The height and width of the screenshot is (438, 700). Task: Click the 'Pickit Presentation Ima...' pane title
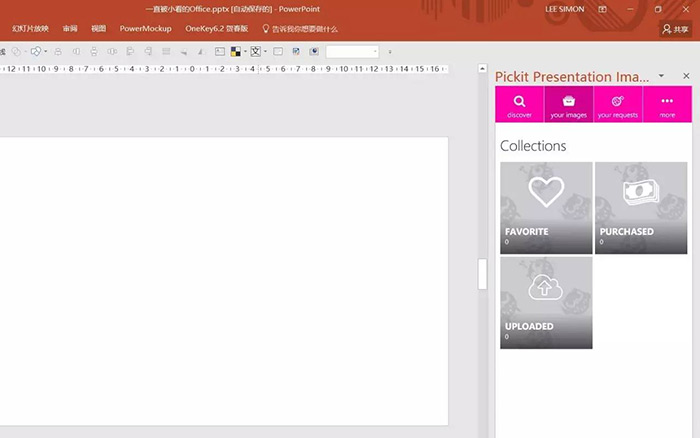[x=572, y=76]
